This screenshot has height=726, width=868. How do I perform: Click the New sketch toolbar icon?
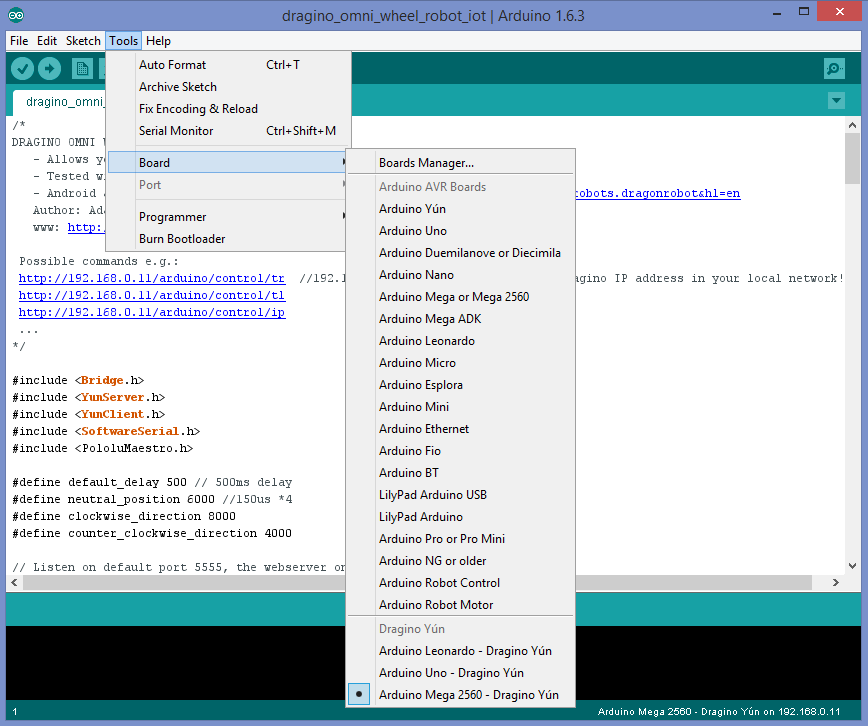point(81,68)
